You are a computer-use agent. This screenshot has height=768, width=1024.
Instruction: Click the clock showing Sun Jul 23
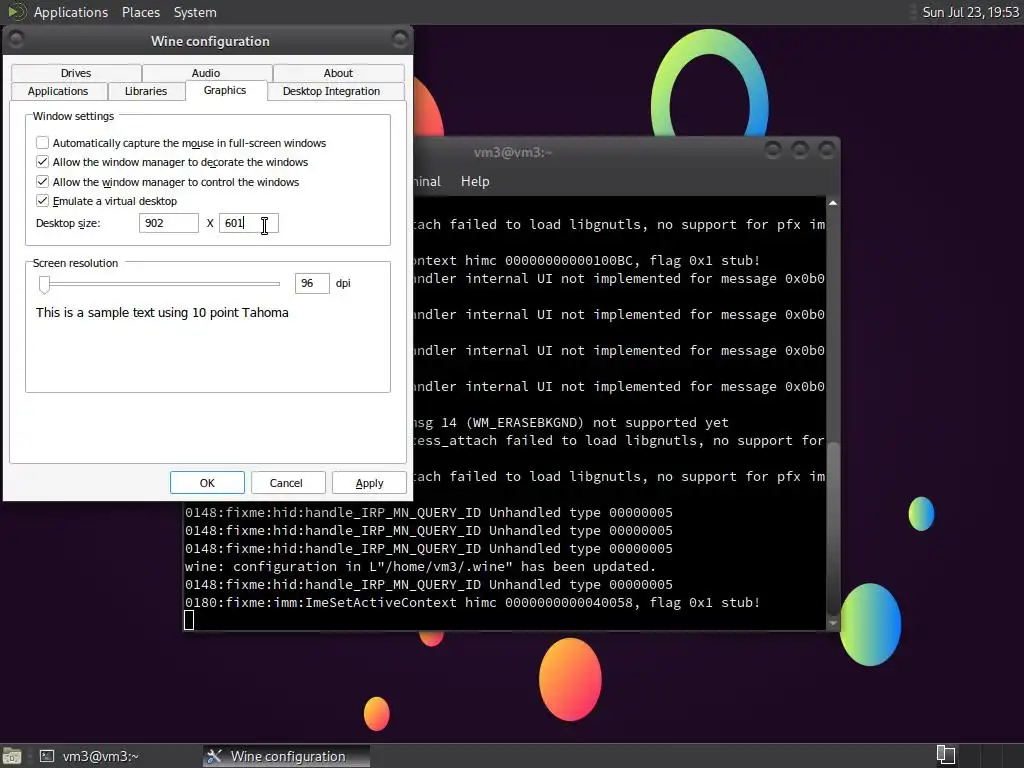pyautogui.click(x=970, y=12)
